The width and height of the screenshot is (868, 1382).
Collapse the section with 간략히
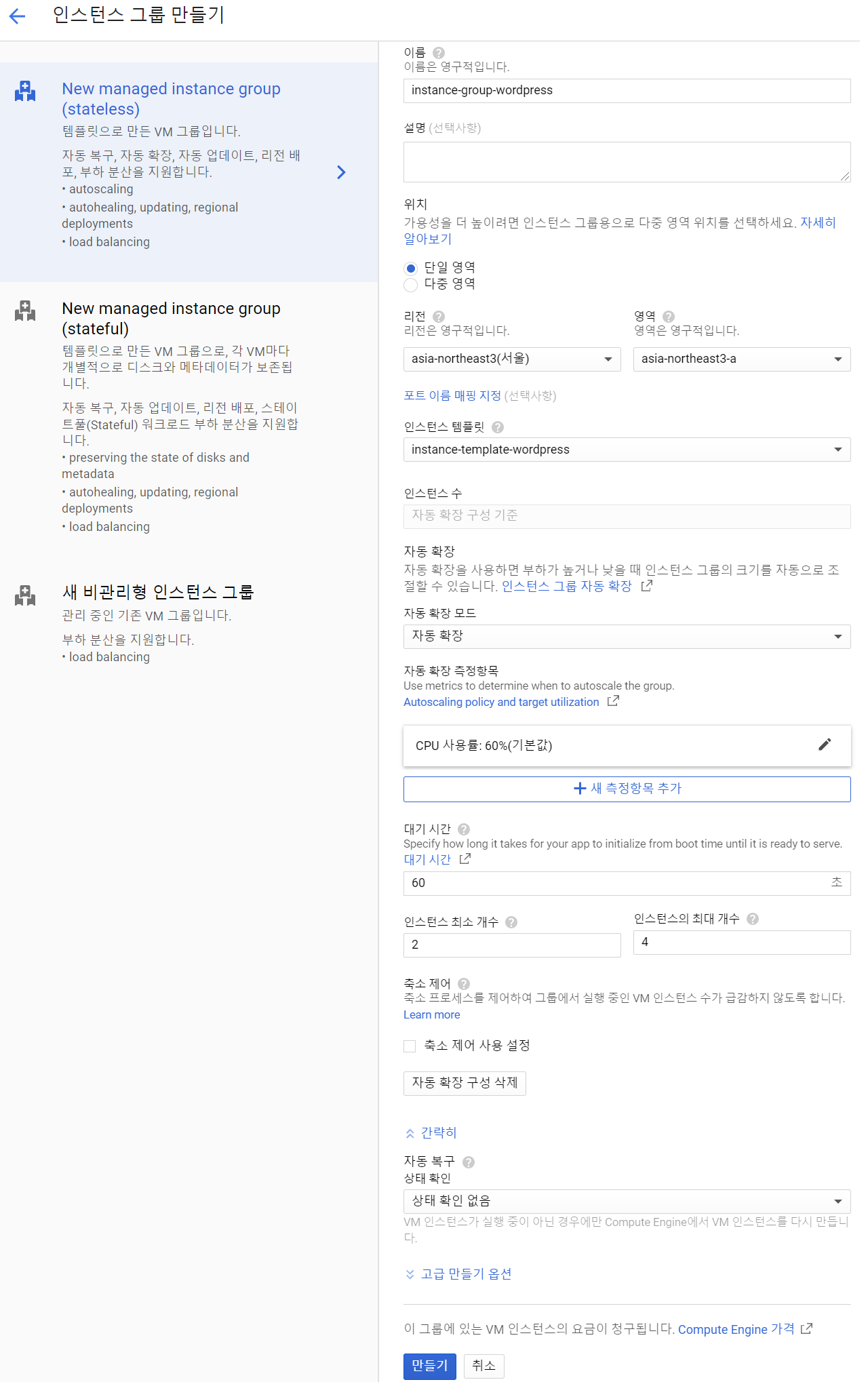pos(431,1133)
